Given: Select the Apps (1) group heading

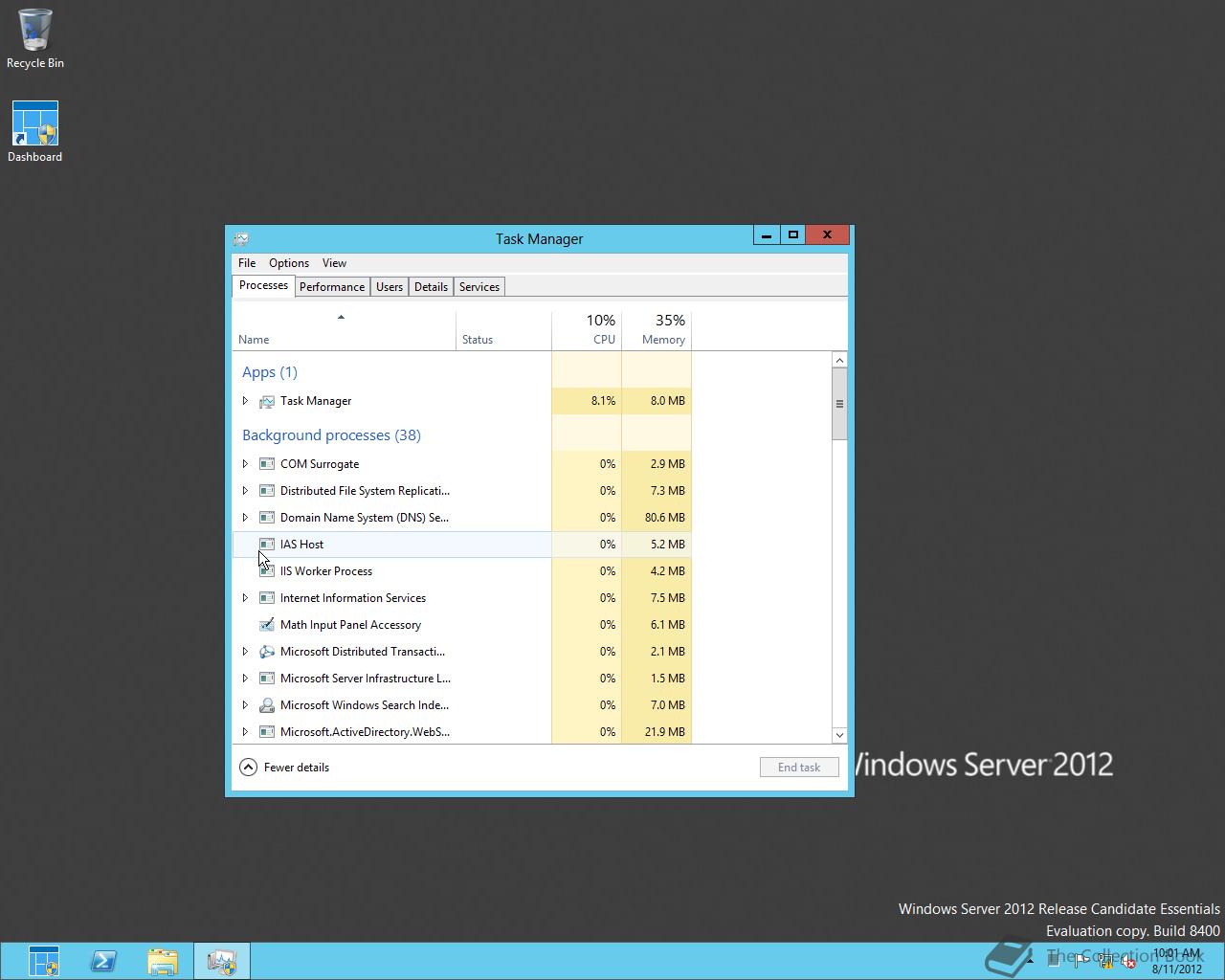Looking at the screenshot, I should pos(270,372).
